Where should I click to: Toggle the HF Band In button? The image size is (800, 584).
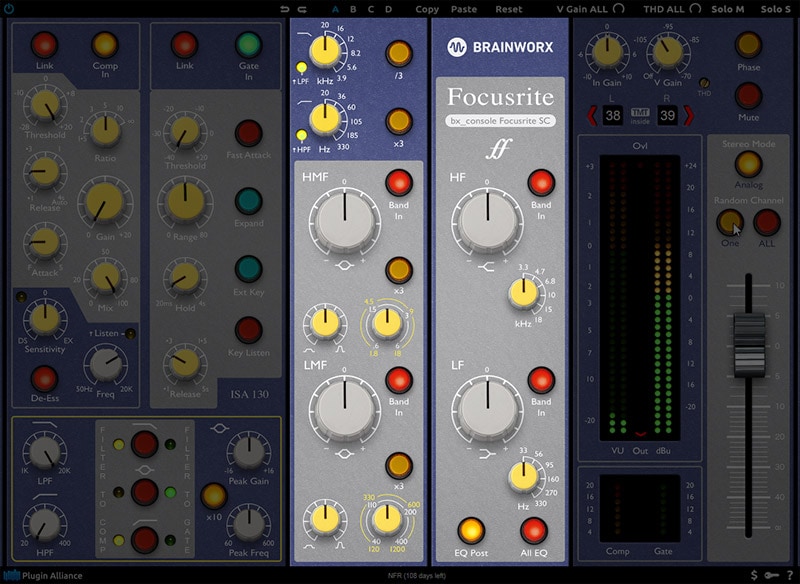[541, 182]
